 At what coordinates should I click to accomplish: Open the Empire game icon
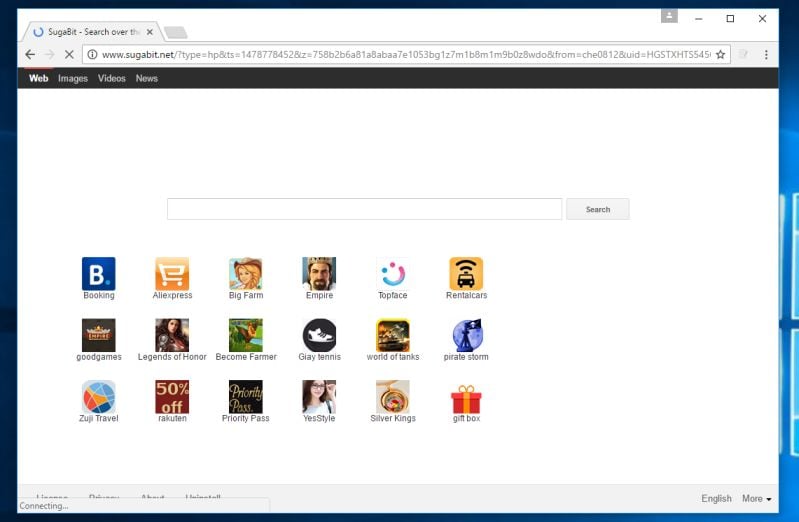pyautogui.click(x=319, y=274)
